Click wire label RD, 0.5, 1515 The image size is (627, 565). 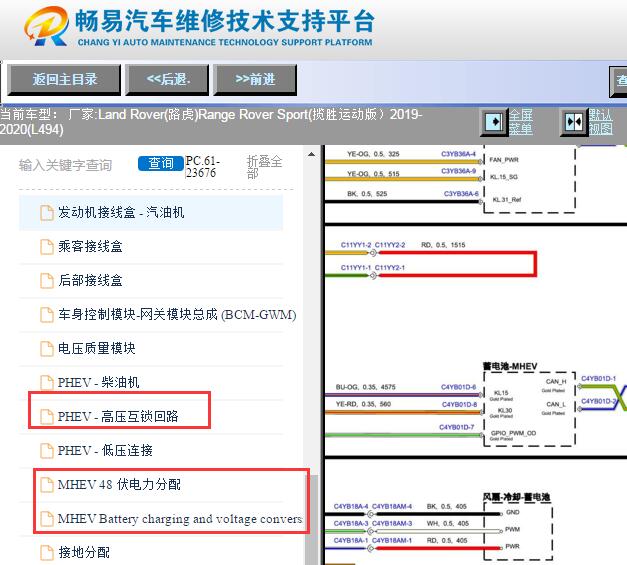(x=443, y=245)
